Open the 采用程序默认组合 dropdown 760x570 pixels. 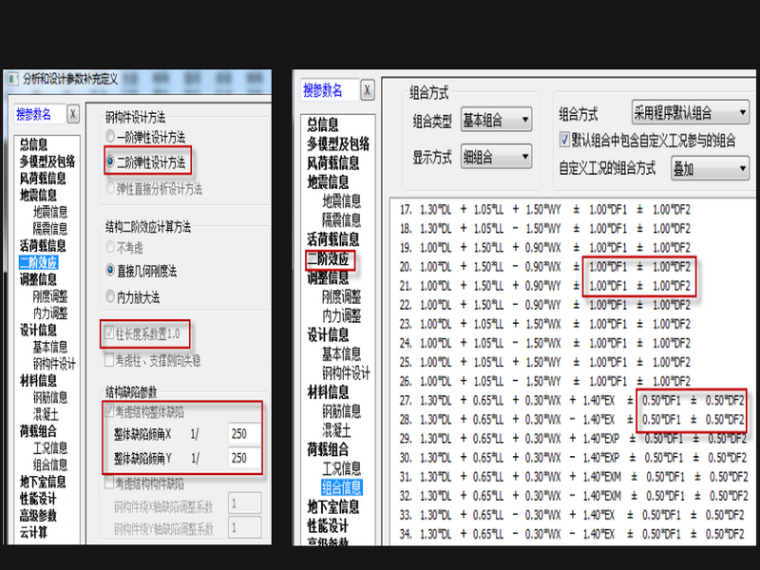tap(690, 113)
